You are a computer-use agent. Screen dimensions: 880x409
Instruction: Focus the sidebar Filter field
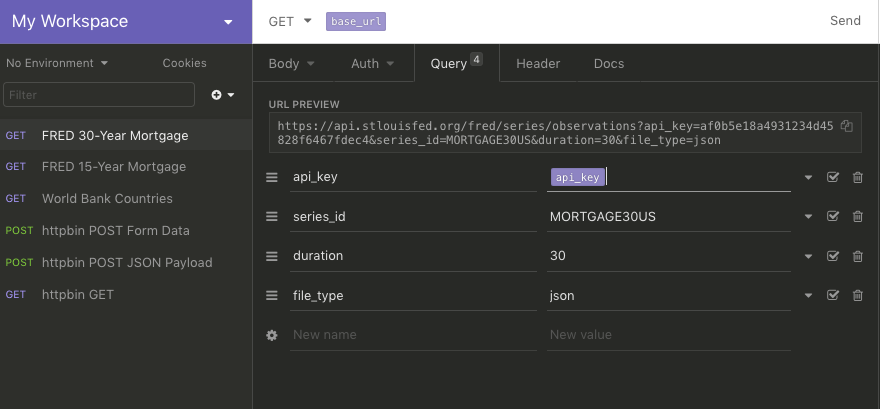click(x=99, y=95)
